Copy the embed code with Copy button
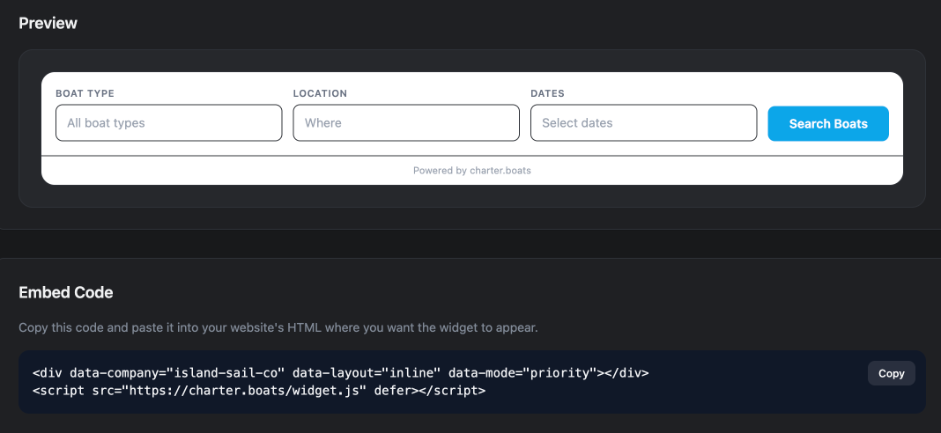Screen dimensions: 941x433 (x=891, y=373)
